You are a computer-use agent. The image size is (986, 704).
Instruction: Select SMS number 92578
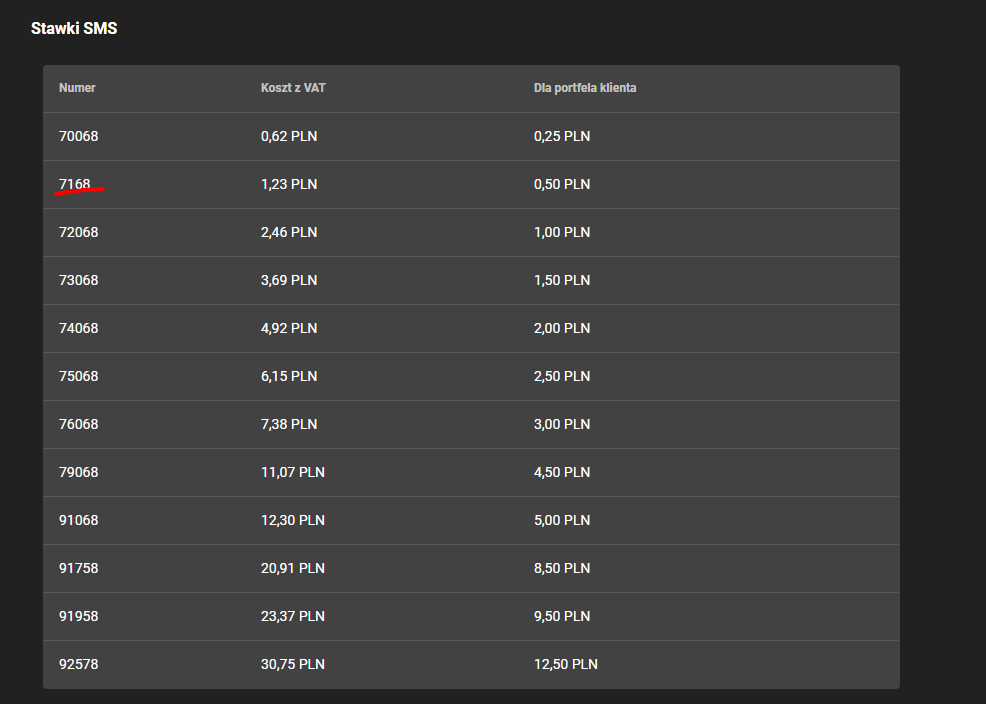(x=79, y=664)
